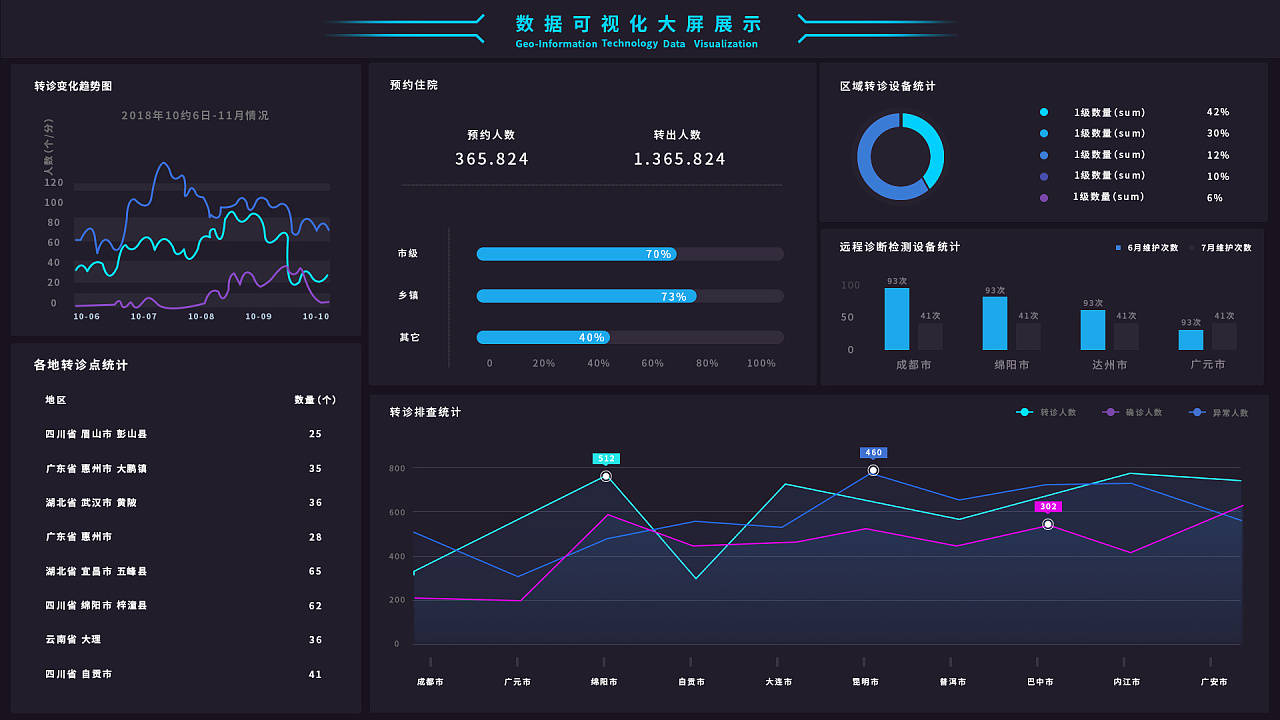Click the 460 tooltip label

874,453
